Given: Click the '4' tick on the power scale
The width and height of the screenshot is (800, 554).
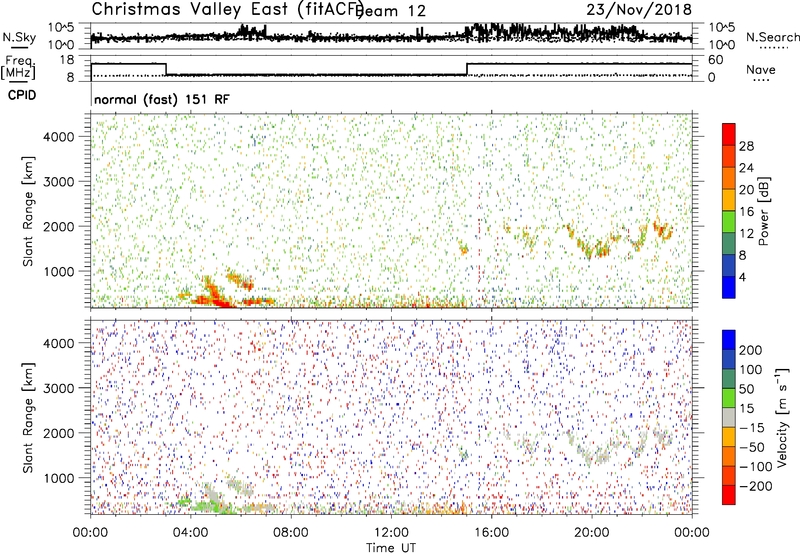Looking at the screenshot, I should click(x=742, y=277).
